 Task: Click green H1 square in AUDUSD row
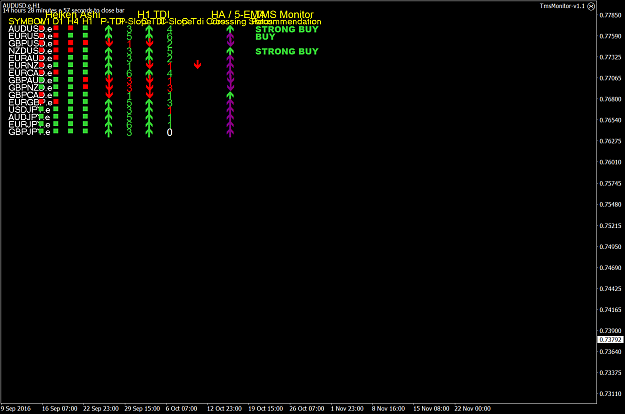(85, 28)
